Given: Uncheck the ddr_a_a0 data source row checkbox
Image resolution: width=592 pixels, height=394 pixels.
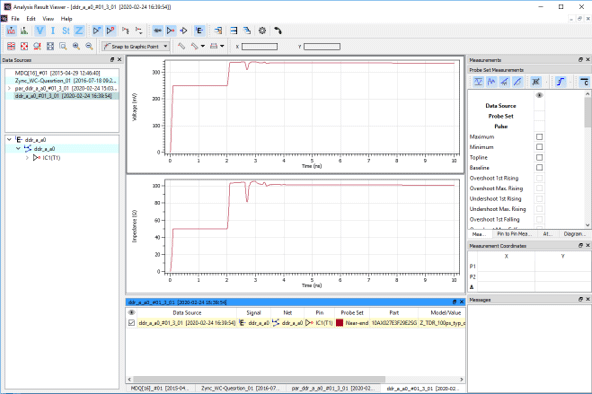Looking at the screenshot, I should click(x=131, y=323).
